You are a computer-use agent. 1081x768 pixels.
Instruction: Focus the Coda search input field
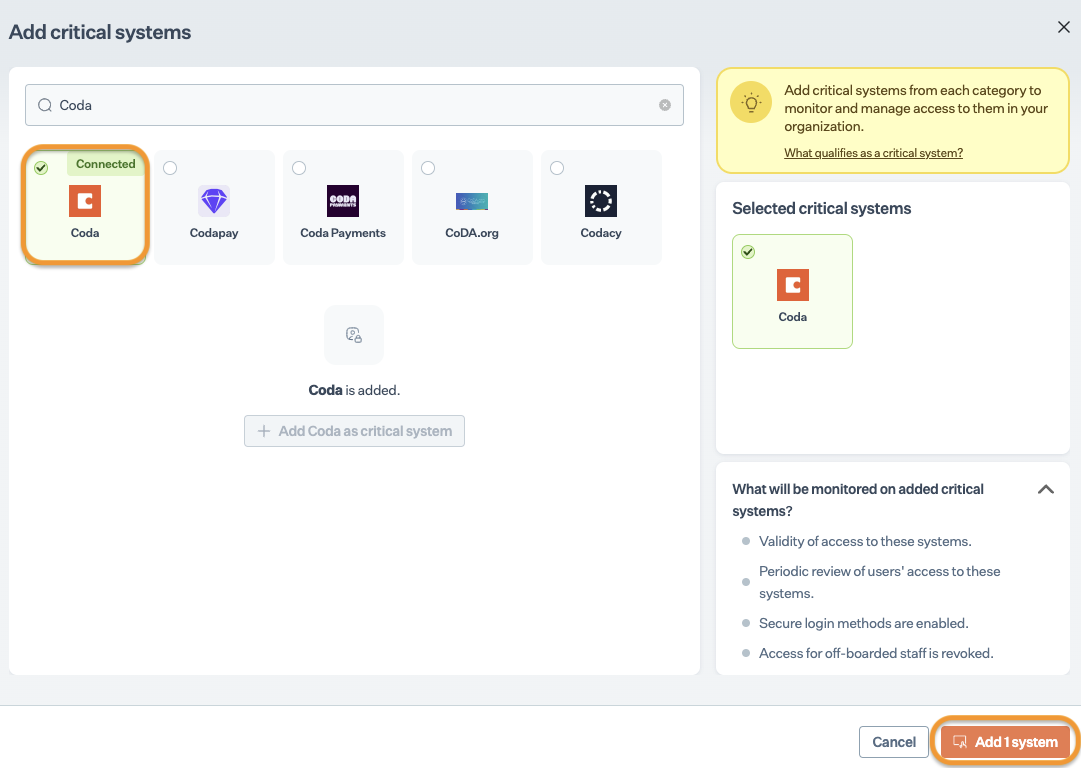tap(354, 105)
